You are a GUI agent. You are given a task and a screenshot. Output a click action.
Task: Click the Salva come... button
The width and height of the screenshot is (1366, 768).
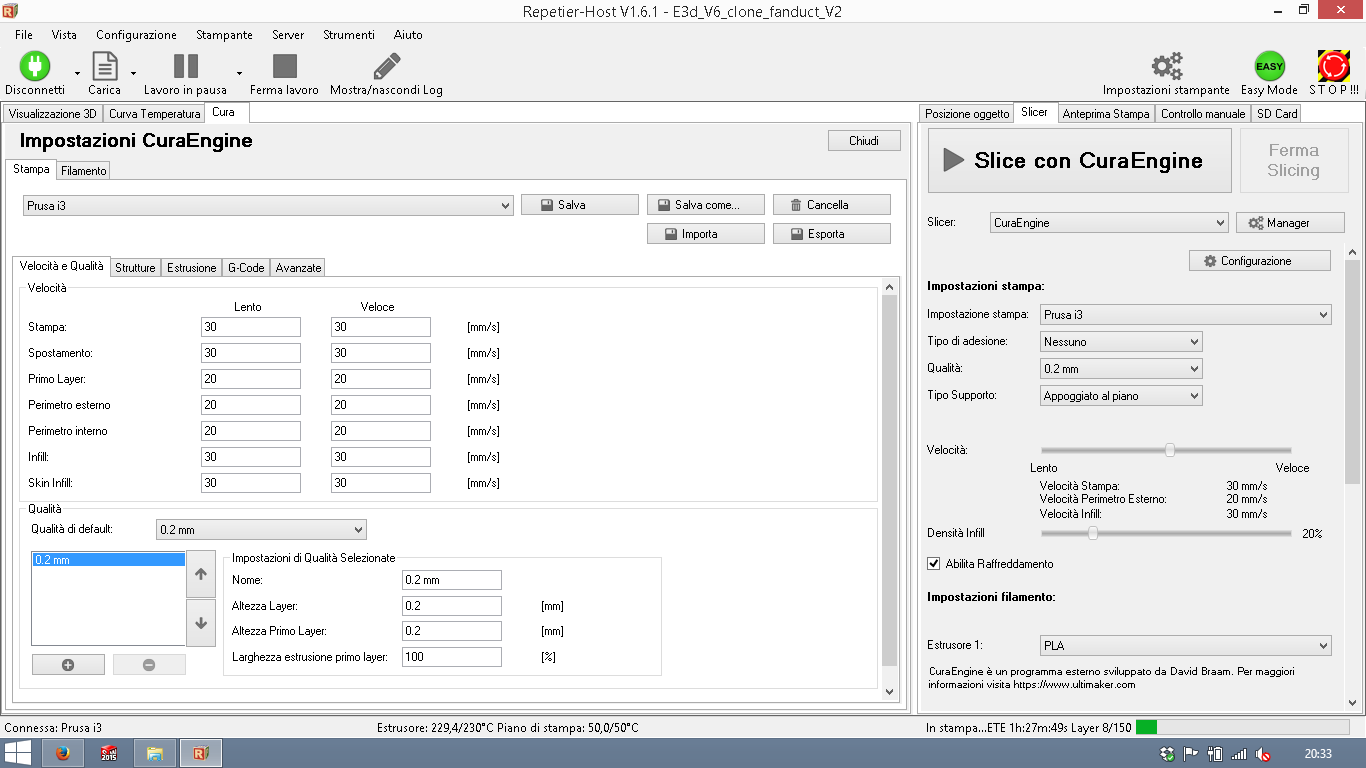tap(706, 205)
